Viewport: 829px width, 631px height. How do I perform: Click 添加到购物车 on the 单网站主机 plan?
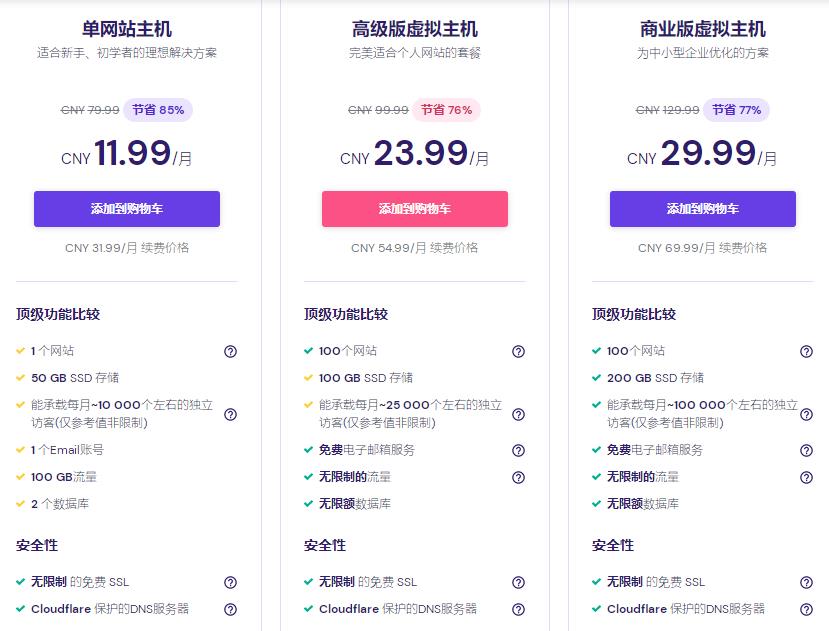[126, 208]
